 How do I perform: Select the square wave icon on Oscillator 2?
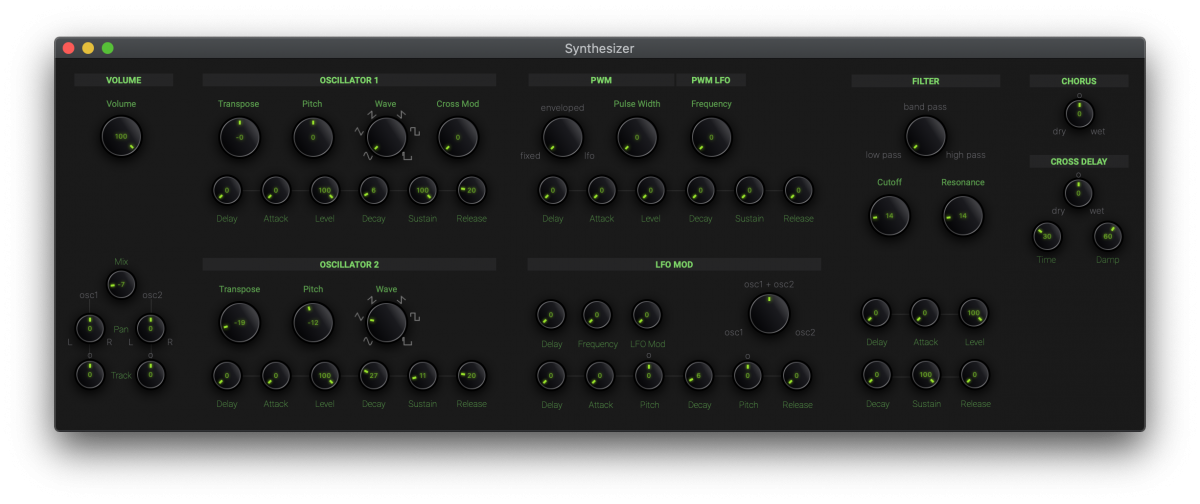414,316
